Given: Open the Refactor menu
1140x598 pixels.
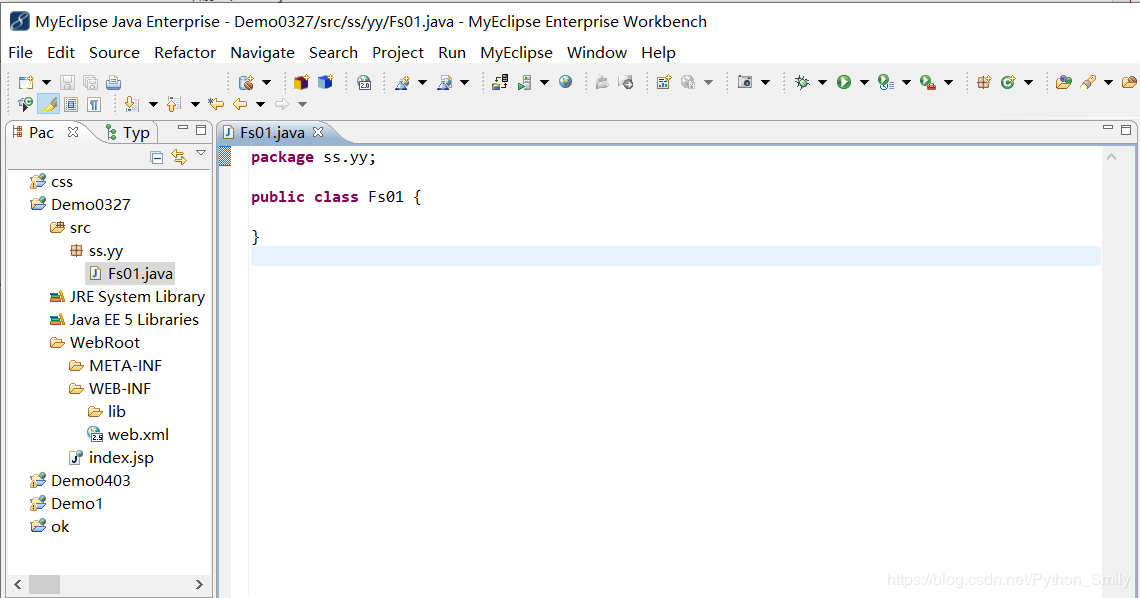Looking at the screenshot, I should [185, 52].
